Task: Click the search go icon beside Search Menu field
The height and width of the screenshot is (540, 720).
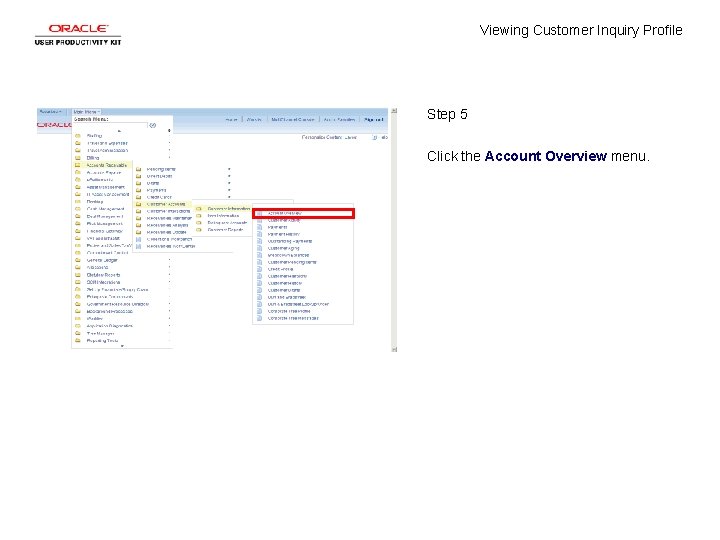Action: (153, 125)
